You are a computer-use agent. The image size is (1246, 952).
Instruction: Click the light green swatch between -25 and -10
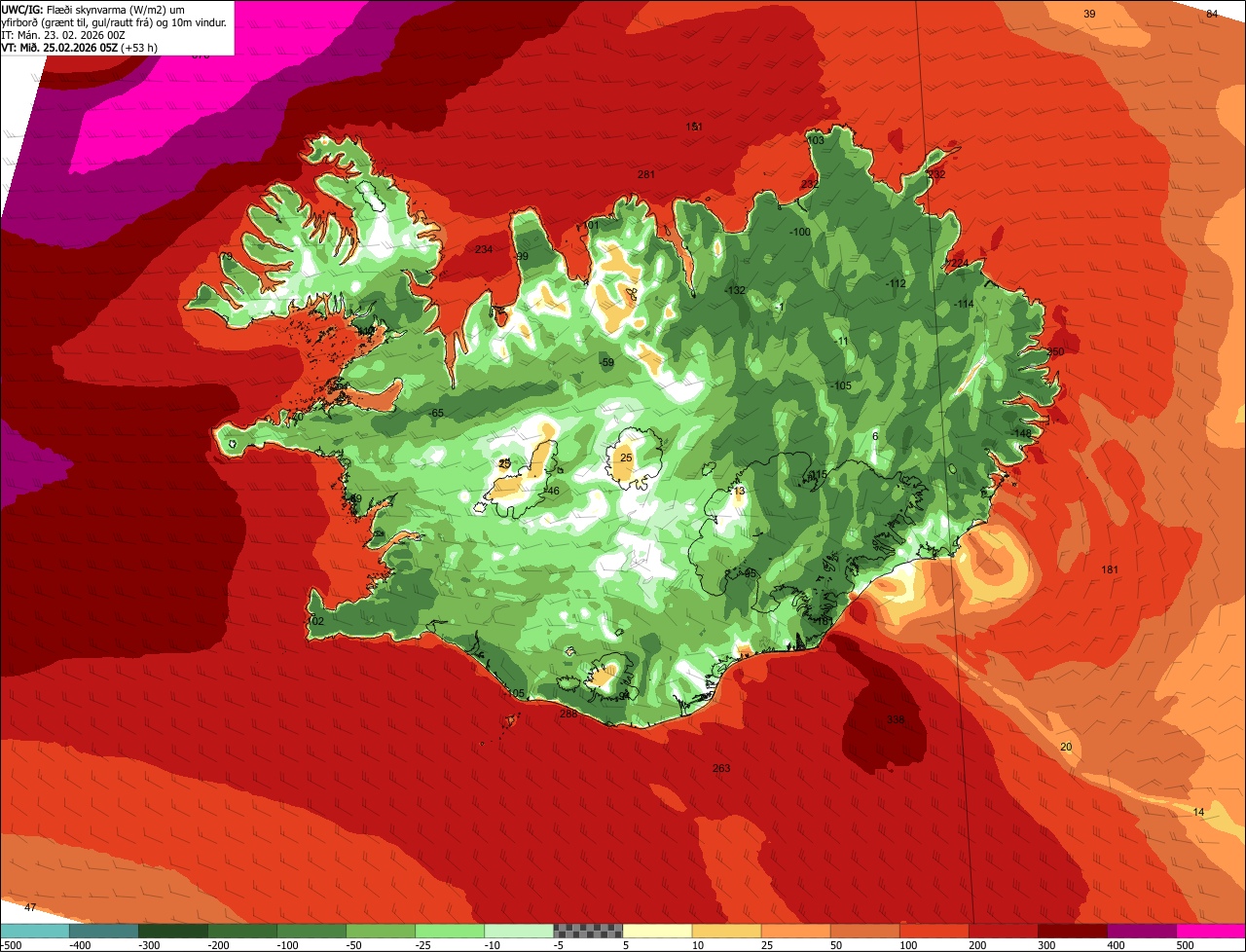[x=449, y=931]
